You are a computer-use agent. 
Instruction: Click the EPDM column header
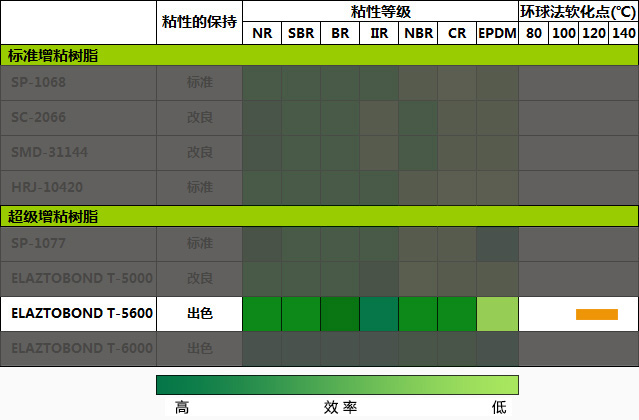[497, 33]
